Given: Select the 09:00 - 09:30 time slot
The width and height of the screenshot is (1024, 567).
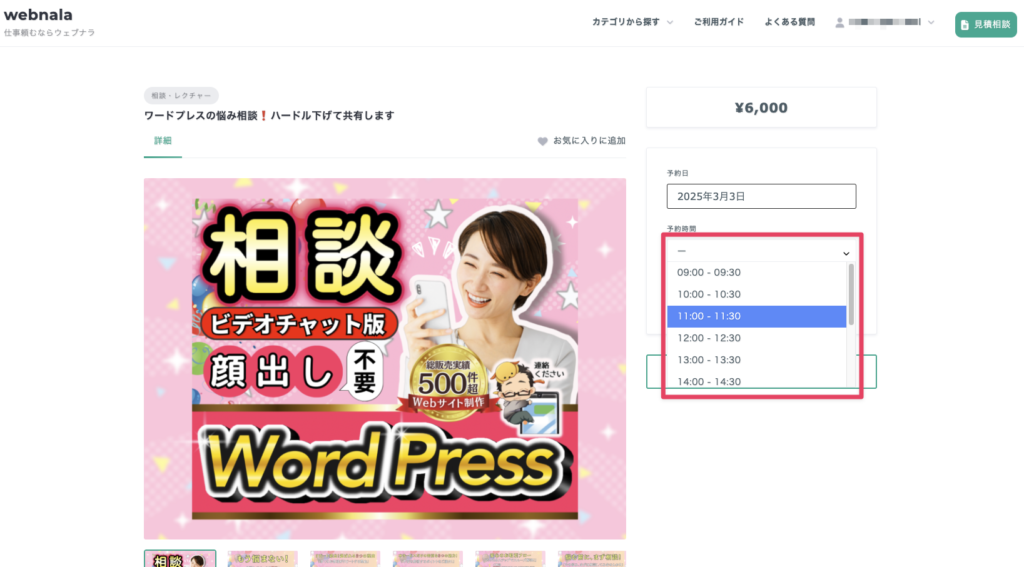Looking at the screenshot, I should [x=756, y=272].
